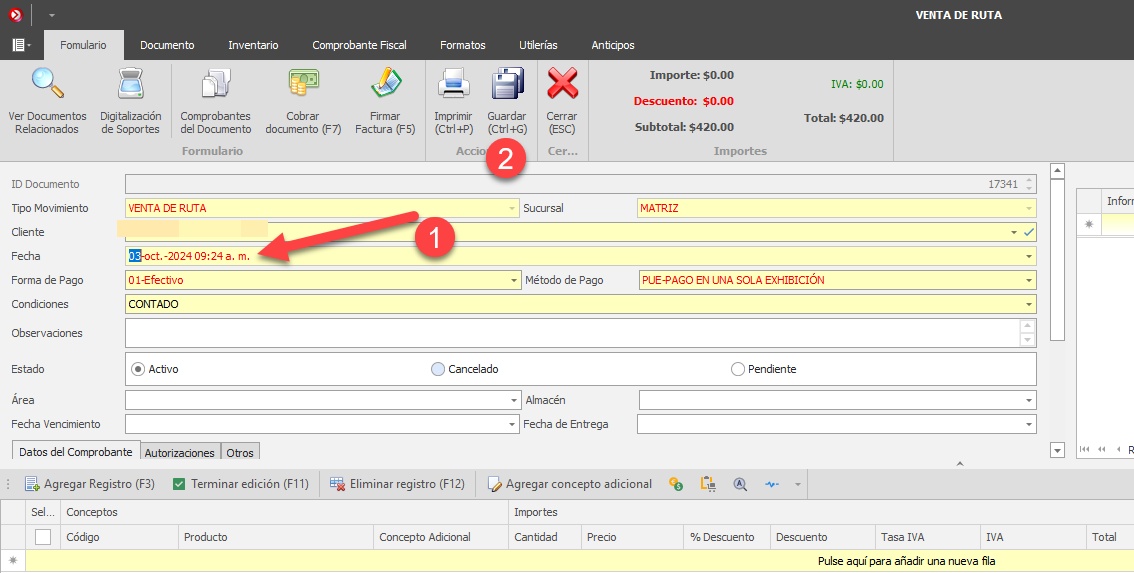Open Comprobantes del Documento
1134x573 pixels.
[216, 101]
